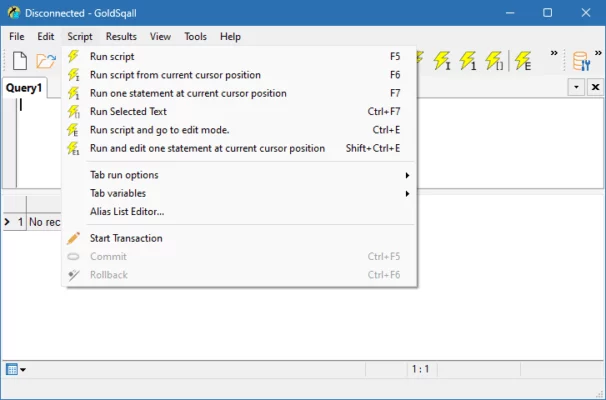This screenshot has height=400, width=606.
Task: Click the GoldSqall app icon in title bar
Action: pos(14,13)
